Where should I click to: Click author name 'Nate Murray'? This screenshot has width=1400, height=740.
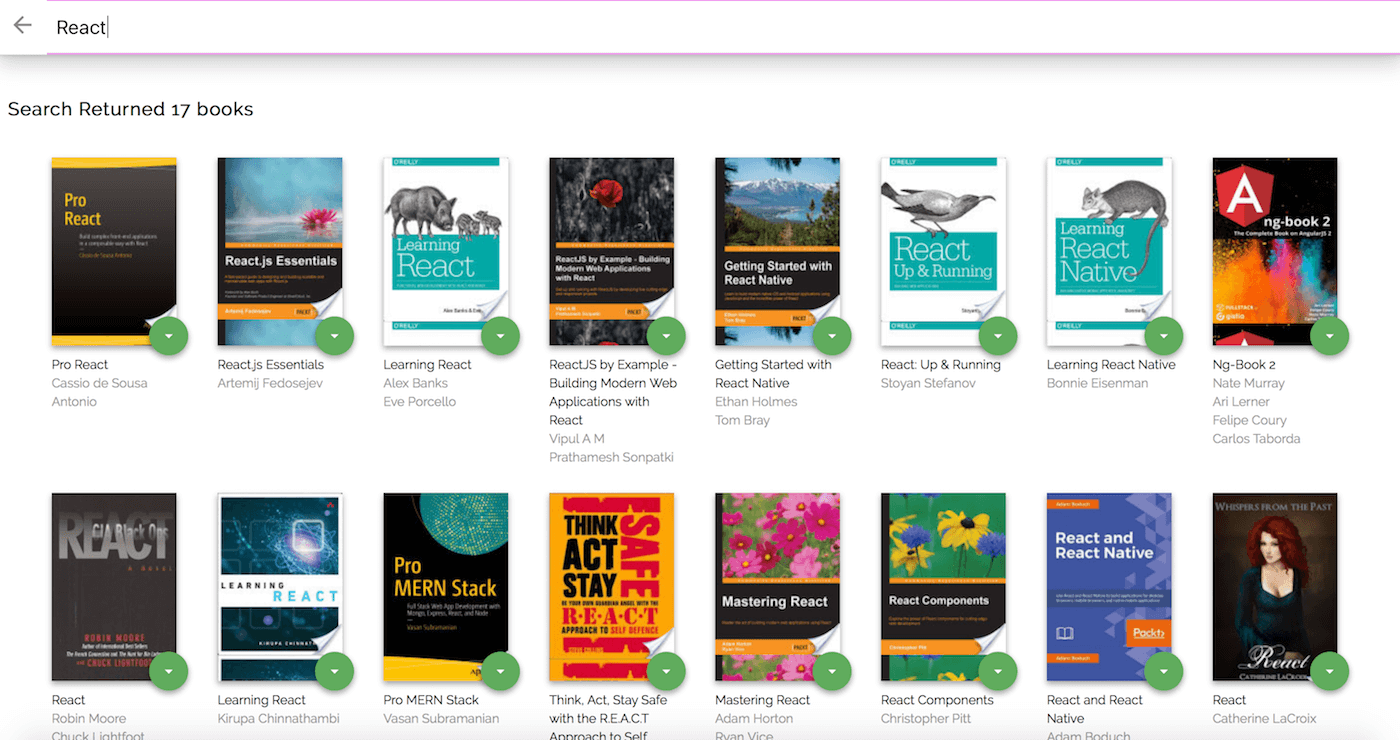tap(1249, 383)
